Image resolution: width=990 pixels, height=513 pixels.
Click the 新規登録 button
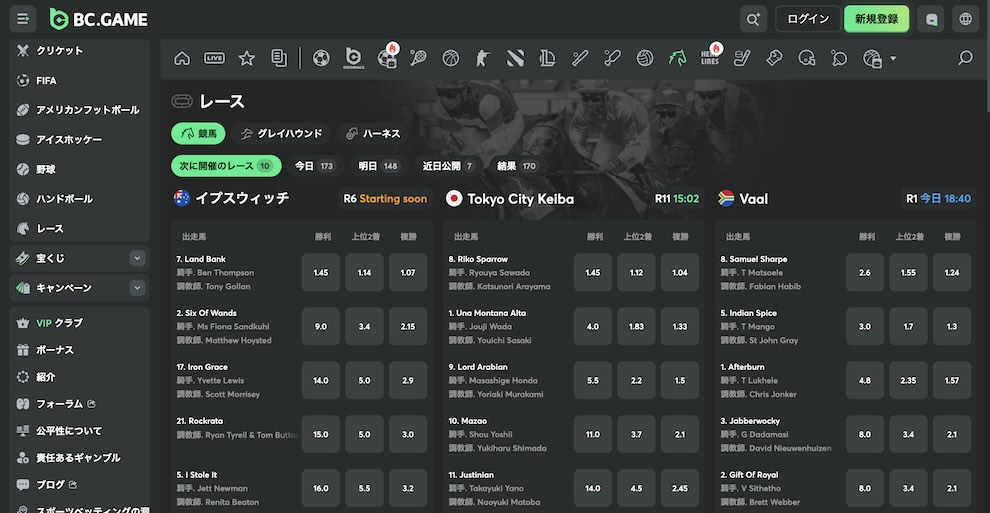pyautogui.click(x=876, y=19)
